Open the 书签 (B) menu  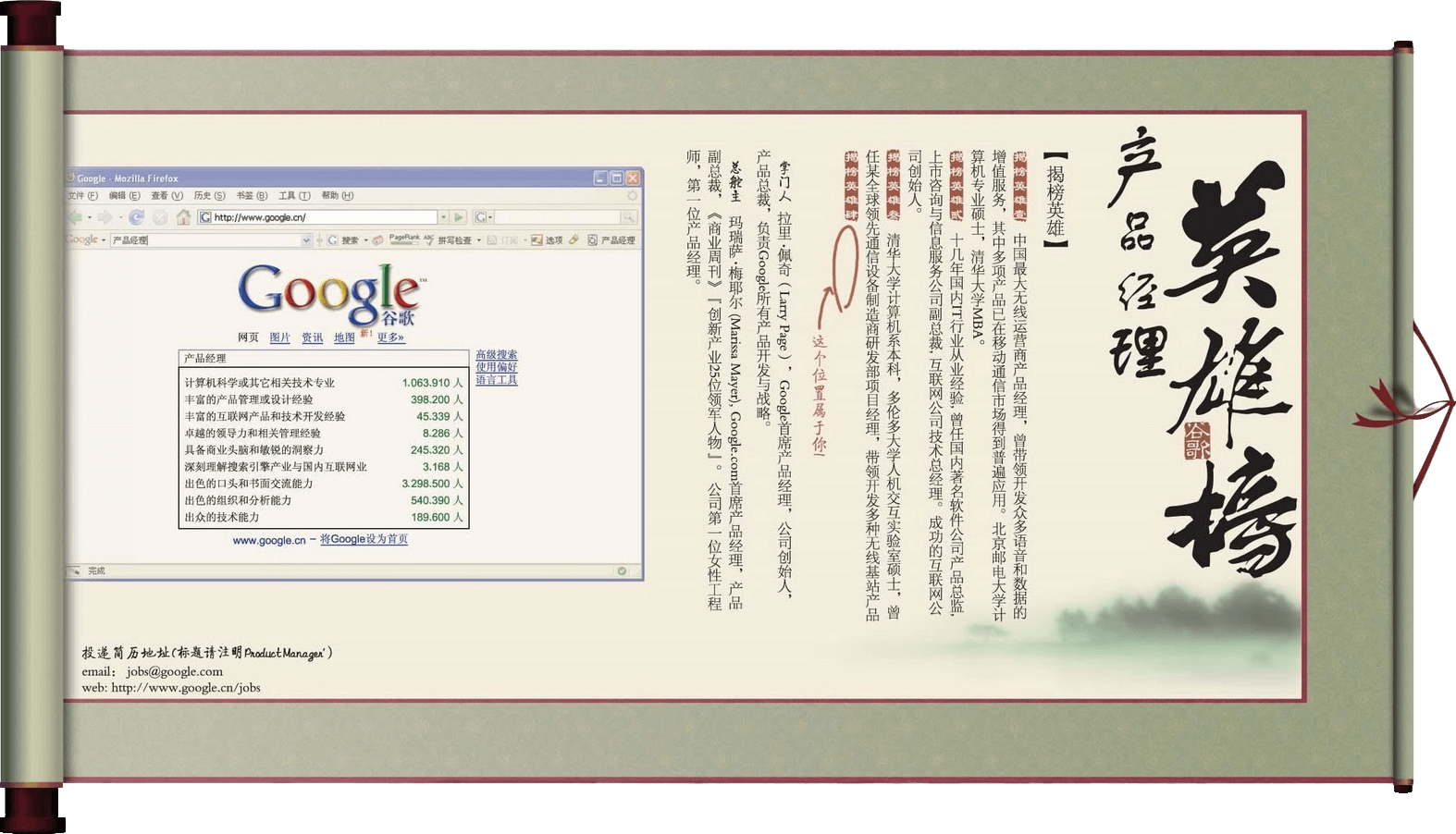click(252, 195)
